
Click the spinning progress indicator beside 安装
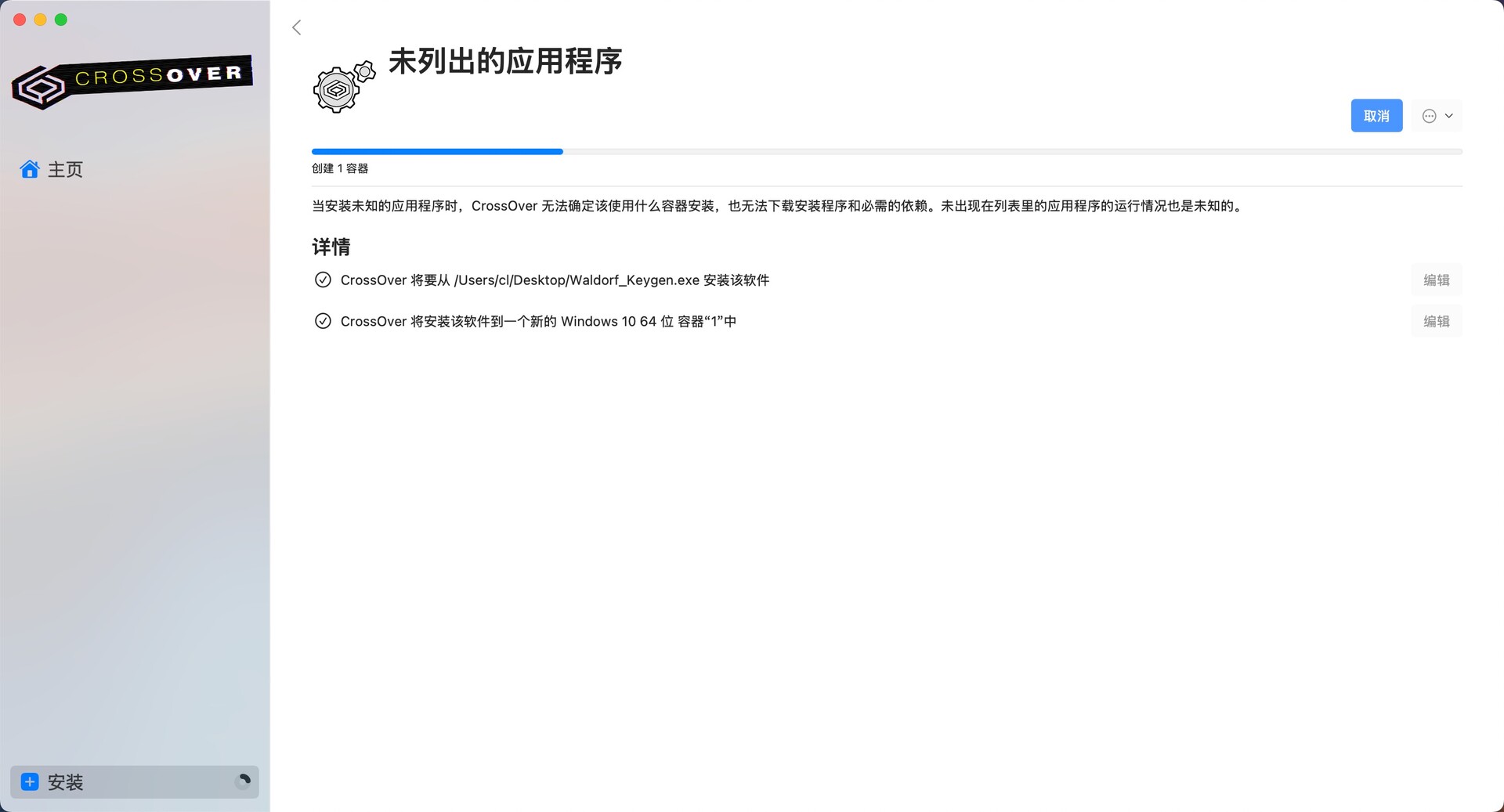click(244, 781)
